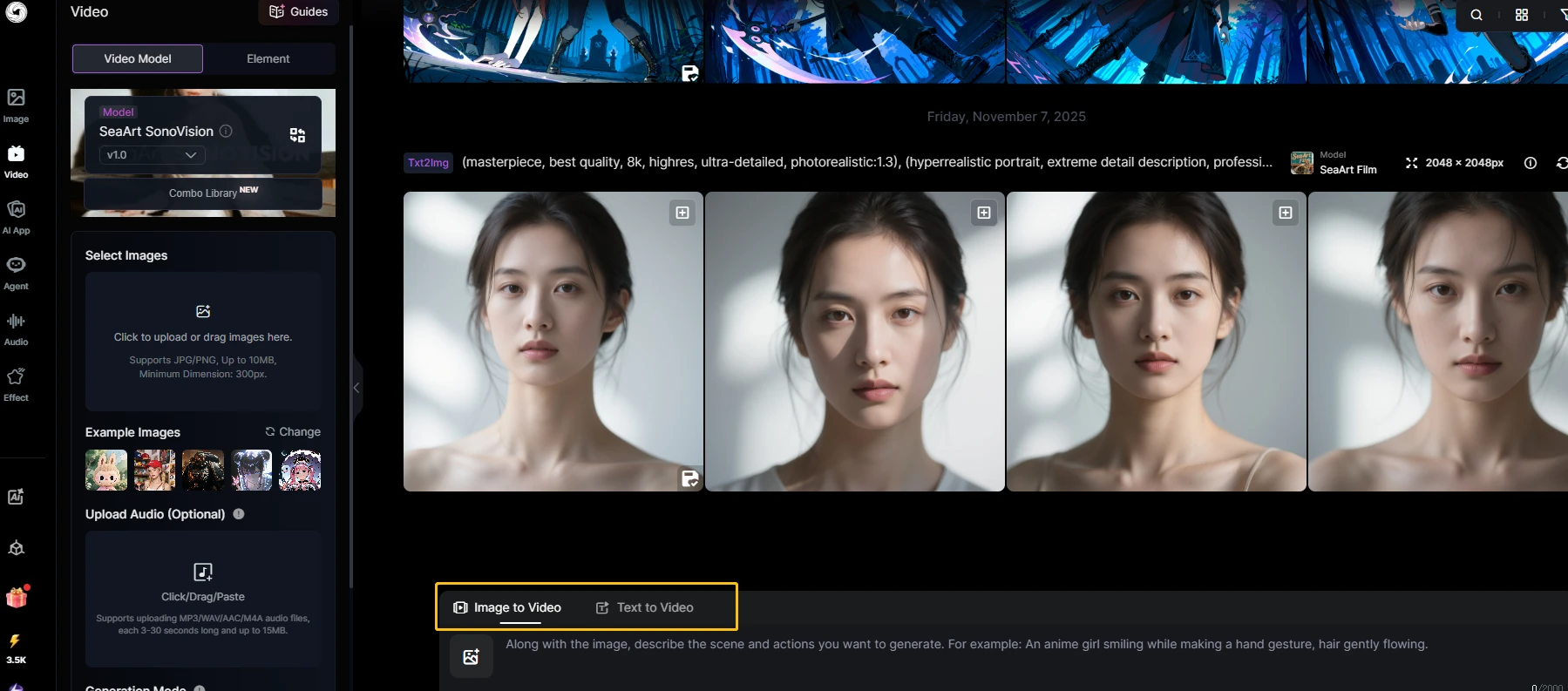Screen dimensions: 1568x691
Task: Open the Audio sidebar icon
Action: click(x=16, y=328)
